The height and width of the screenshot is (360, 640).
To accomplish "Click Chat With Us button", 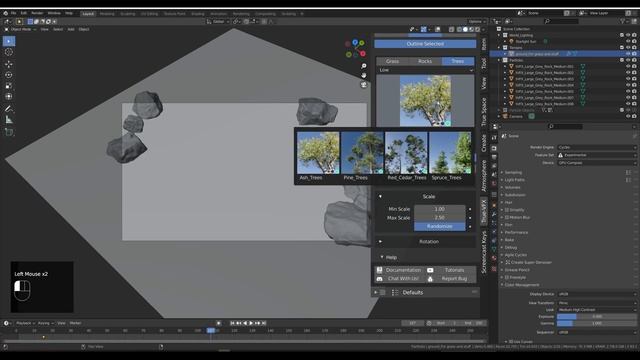I will tap(399, 279).
